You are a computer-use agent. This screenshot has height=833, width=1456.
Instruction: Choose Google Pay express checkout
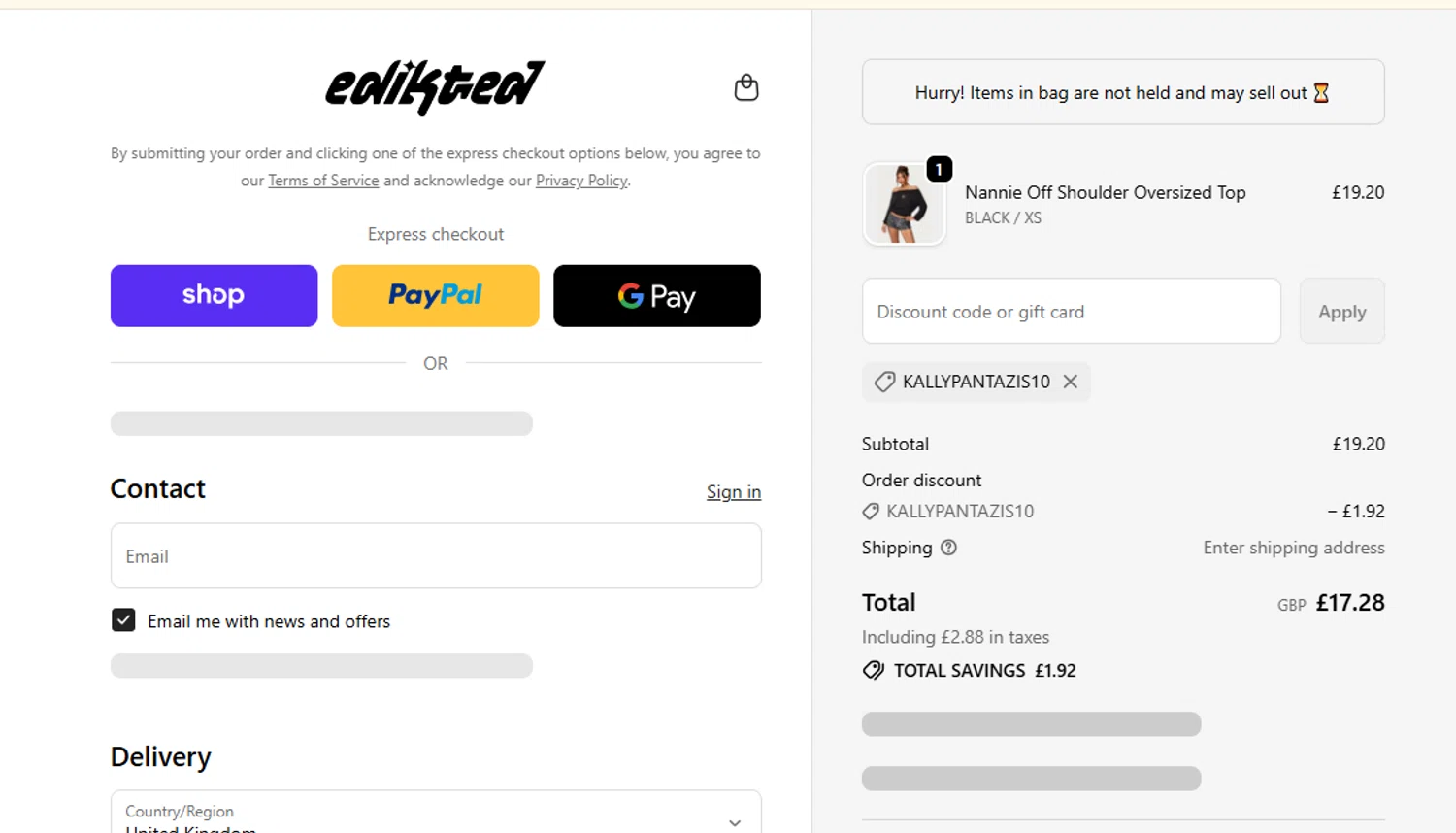coord(656,295)
